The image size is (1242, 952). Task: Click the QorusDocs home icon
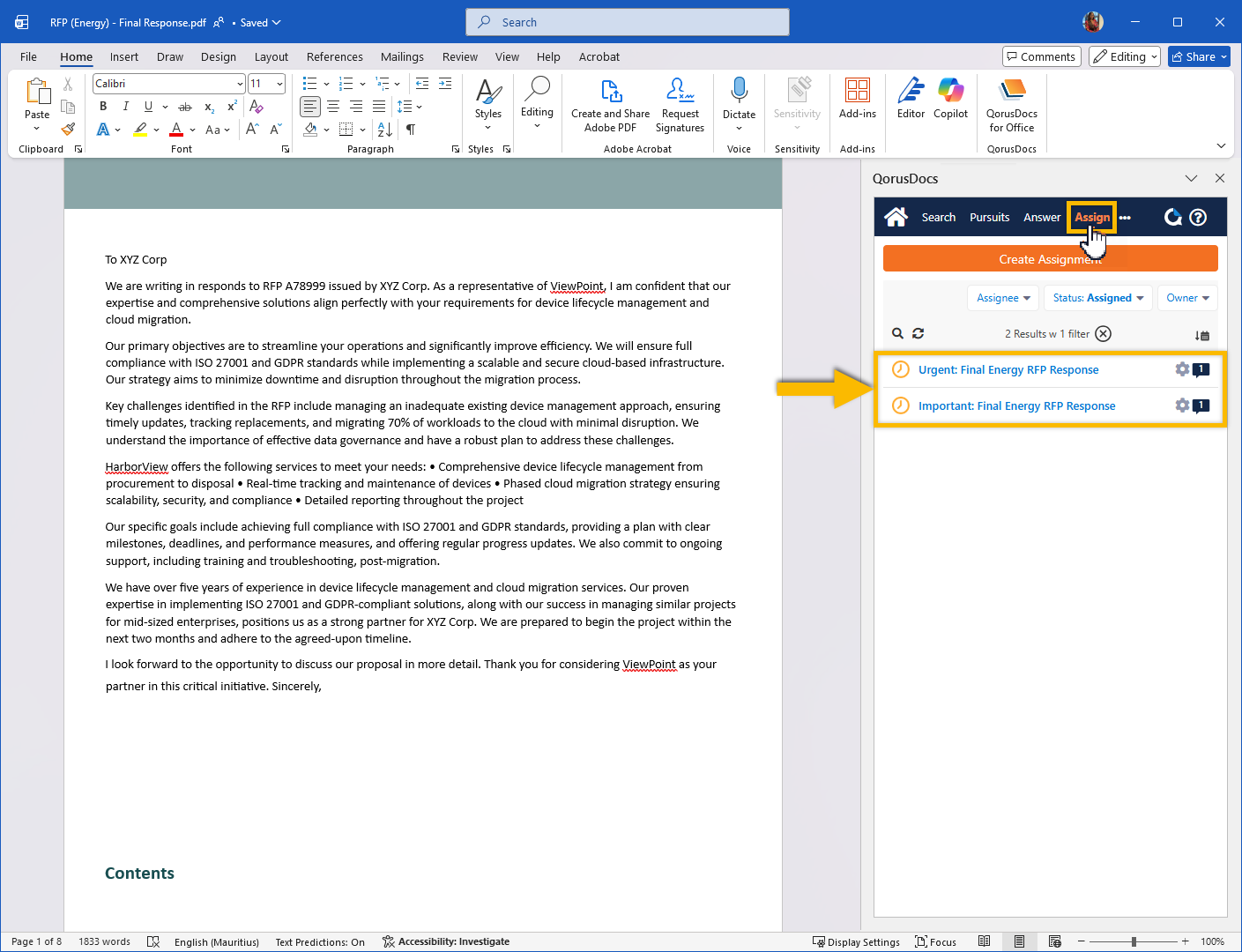tap(896, 218)
